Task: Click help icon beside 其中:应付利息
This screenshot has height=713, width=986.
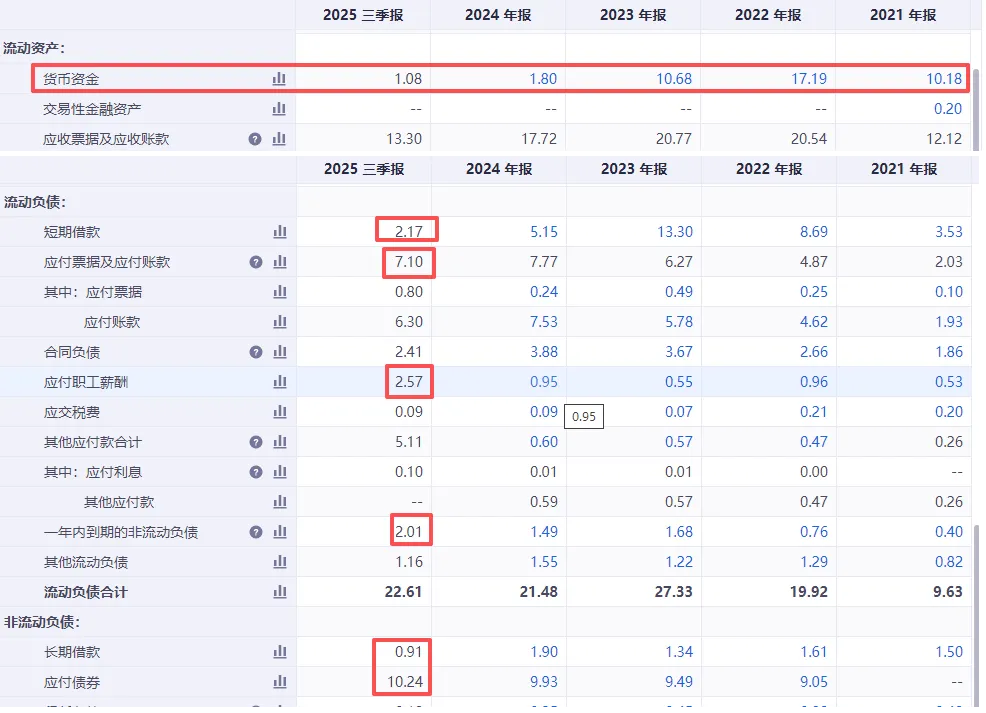Action: tap(256, 472)
